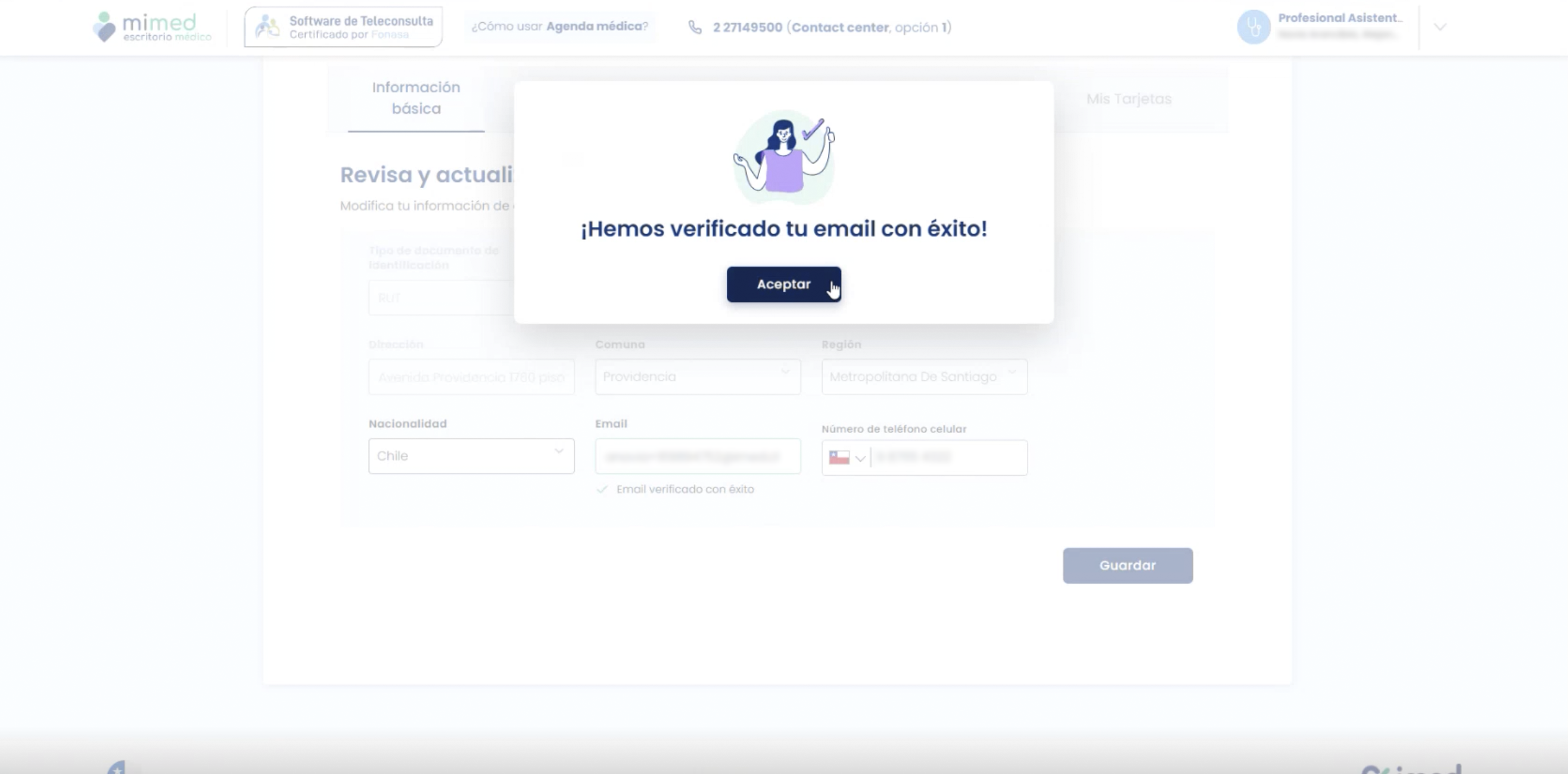This screenshot has height=774, width=1568.
Task: Open the Mis Tarjetas tab
Action: (1128, 99)
